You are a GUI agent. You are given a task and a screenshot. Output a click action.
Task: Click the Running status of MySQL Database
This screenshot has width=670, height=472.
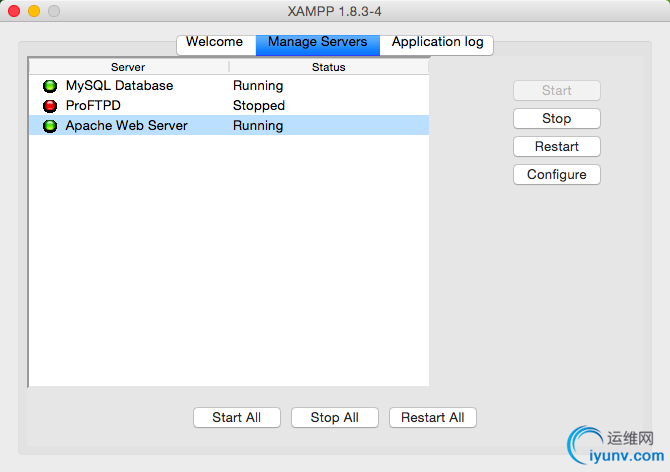pyautogui.click(x=258, y=86)
